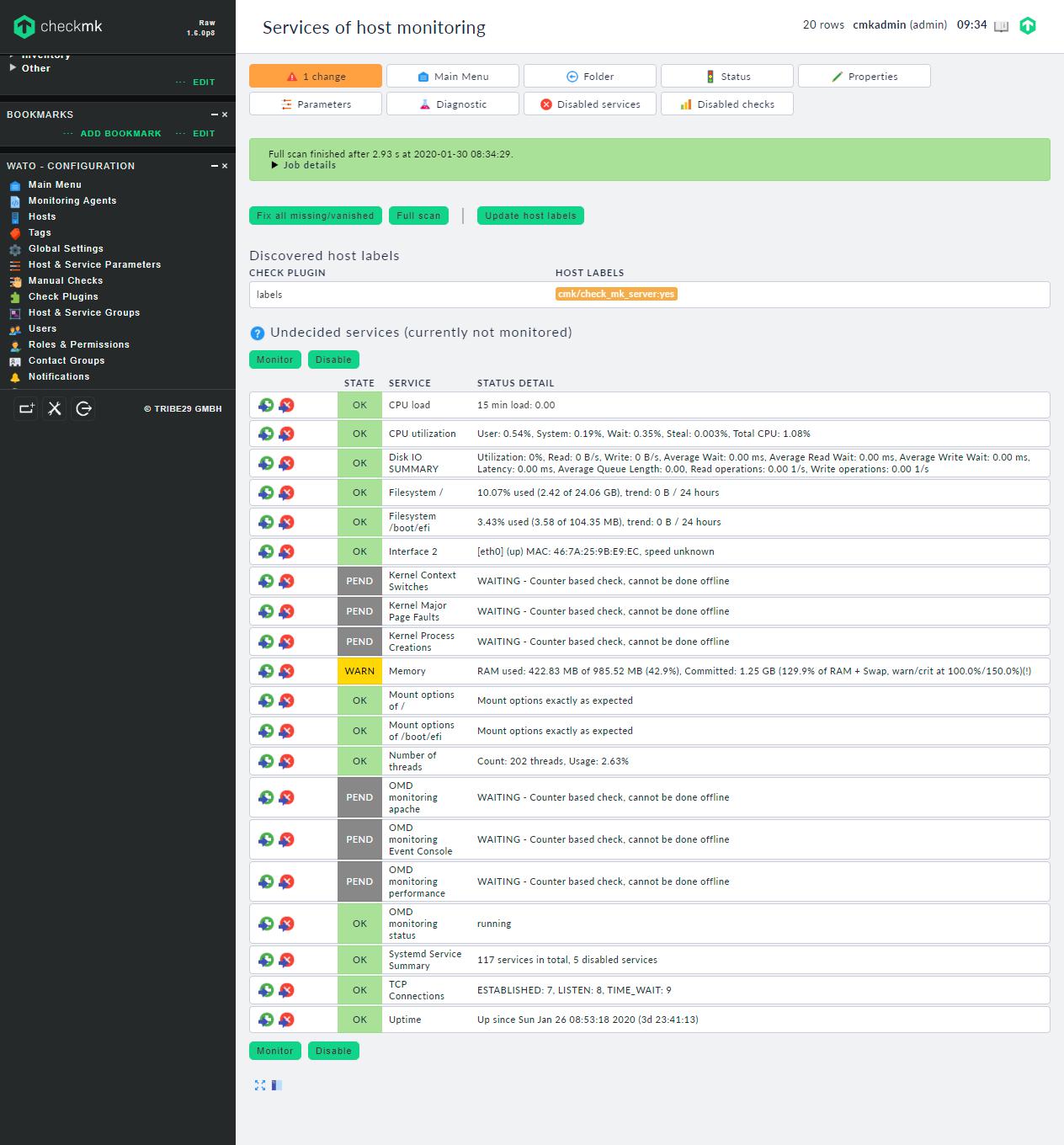The width and height of the screenshot is (1064, 1145).
Task: Expand Other tree item in sidebar
Action: pos(30,68)
